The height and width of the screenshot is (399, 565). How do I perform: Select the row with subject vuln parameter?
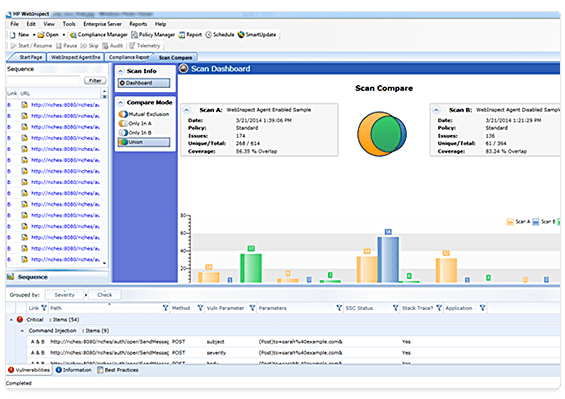click(293, 341)
